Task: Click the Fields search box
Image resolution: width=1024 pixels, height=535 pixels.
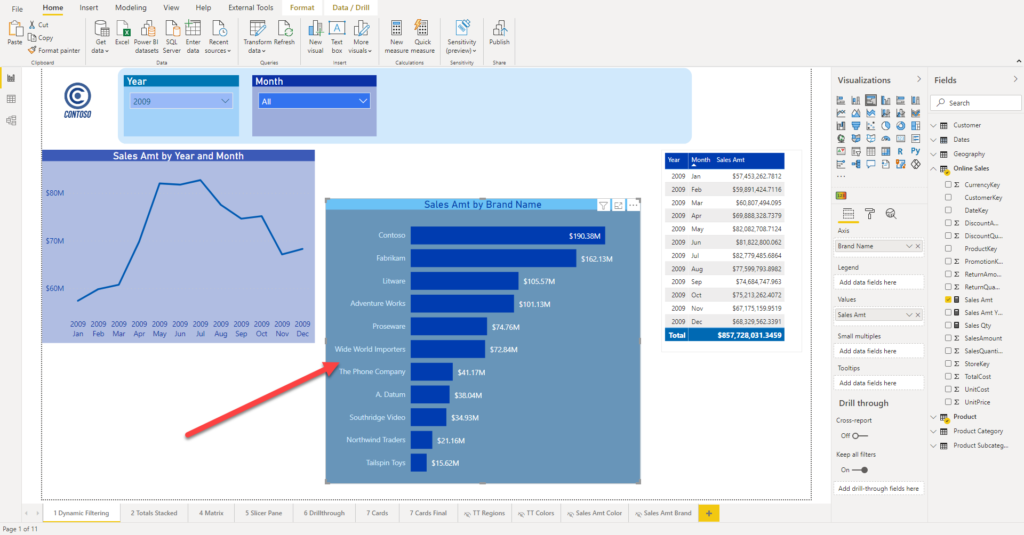Action: point(976,103)
